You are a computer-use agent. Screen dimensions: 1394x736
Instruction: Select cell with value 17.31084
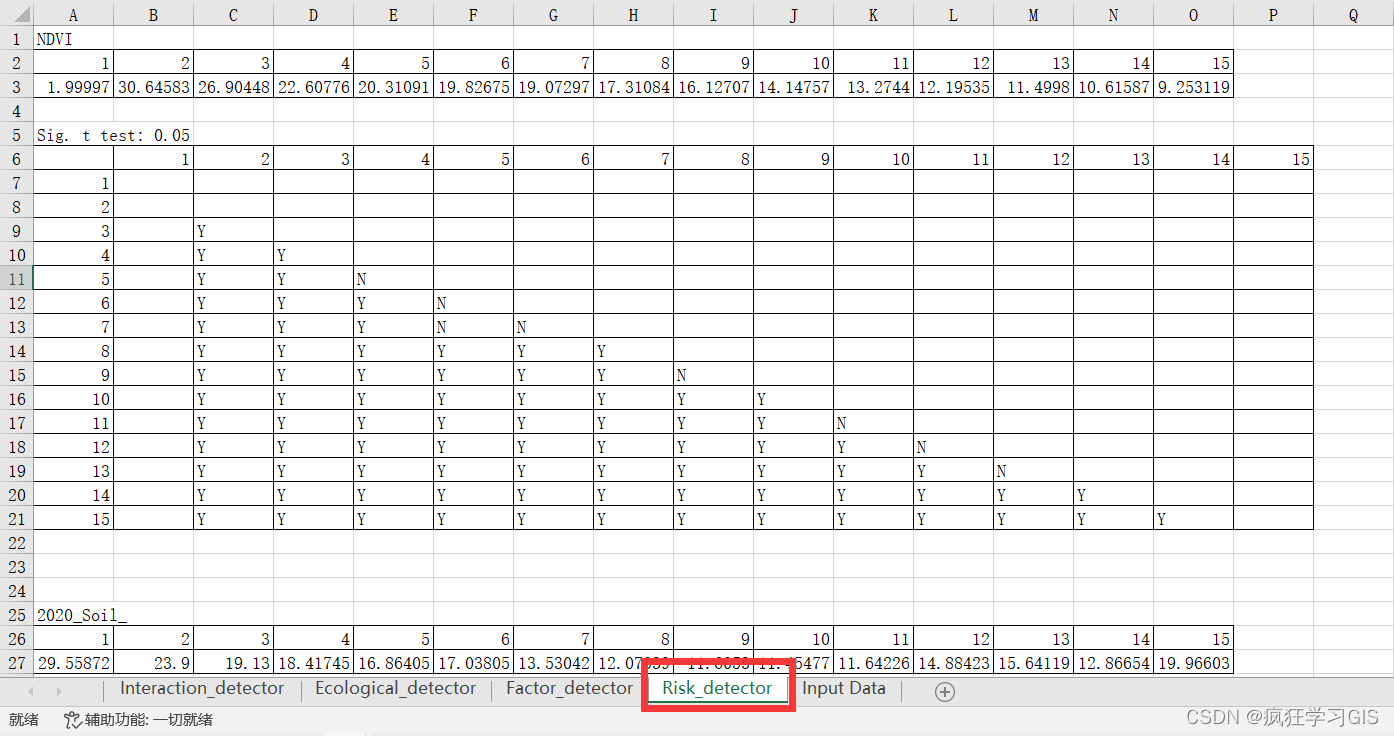pos(634,87)
